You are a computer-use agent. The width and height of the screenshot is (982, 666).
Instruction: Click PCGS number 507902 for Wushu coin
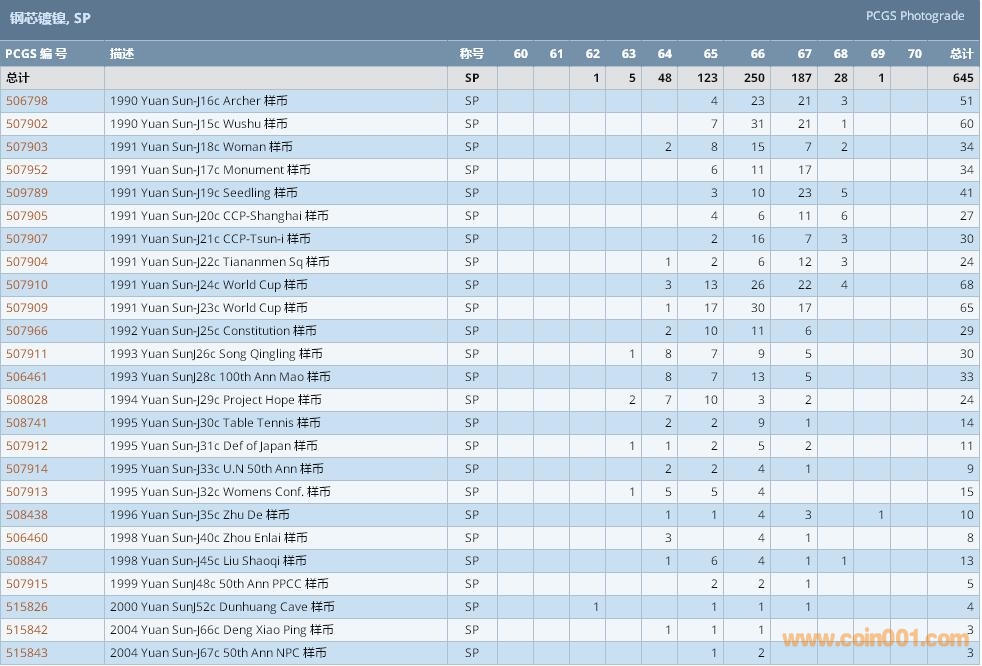coord(27,124)
